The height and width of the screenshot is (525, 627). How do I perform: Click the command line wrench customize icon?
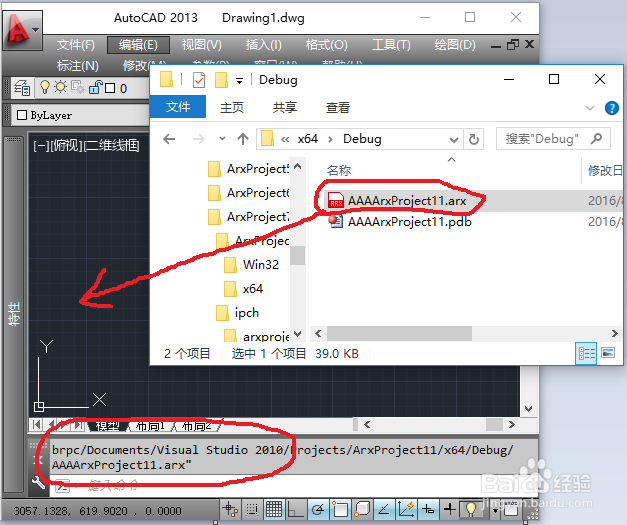click(38, 483)
